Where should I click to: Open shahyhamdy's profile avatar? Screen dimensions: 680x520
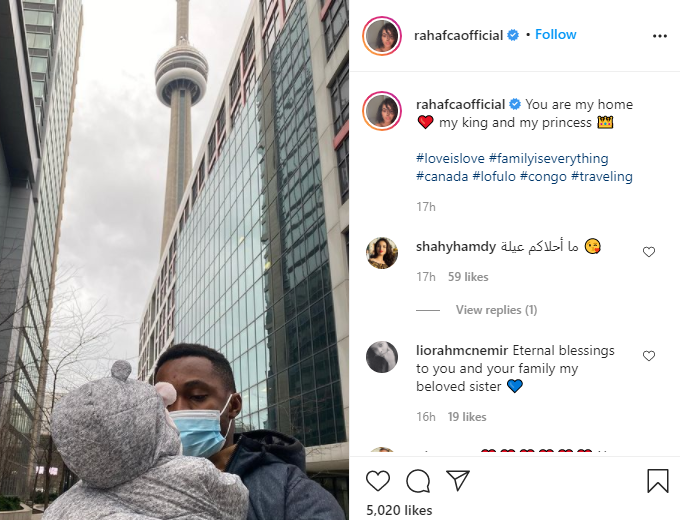(382, 253)
